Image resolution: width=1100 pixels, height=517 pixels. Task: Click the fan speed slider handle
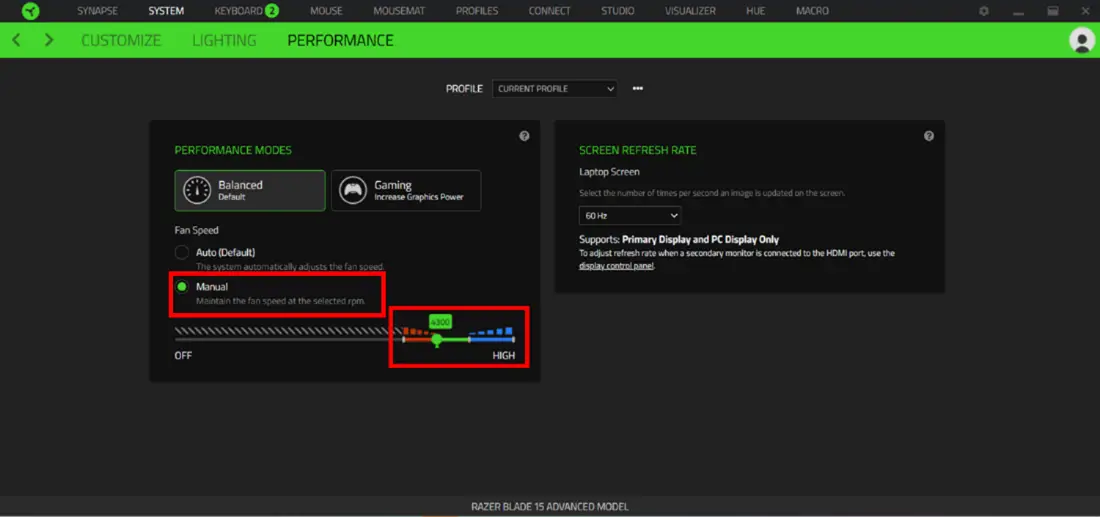[x=436, y=340]
